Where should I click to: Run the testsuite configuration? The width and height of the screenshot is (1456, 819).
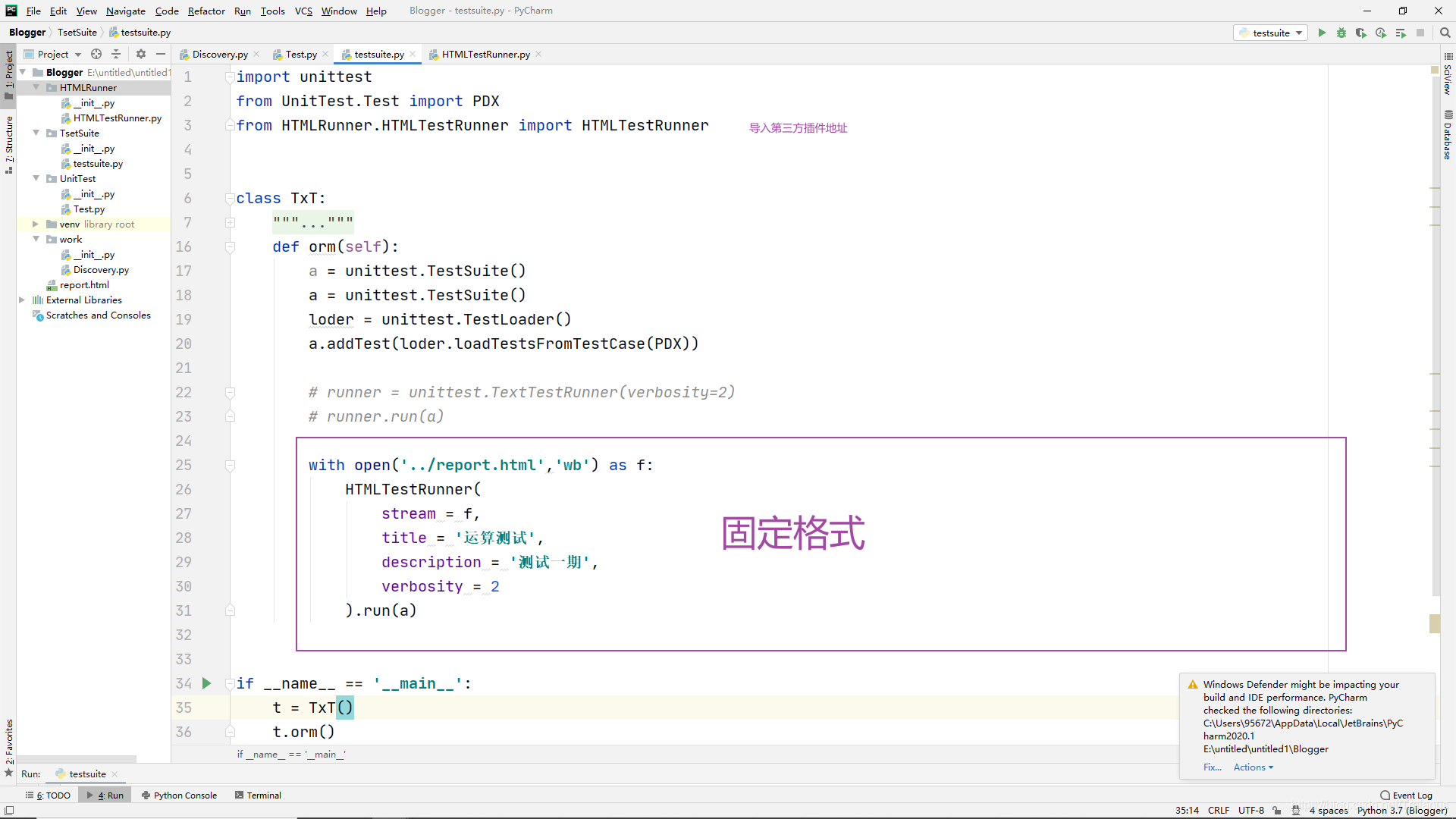pyautogui.click(x=1322, y=33)
